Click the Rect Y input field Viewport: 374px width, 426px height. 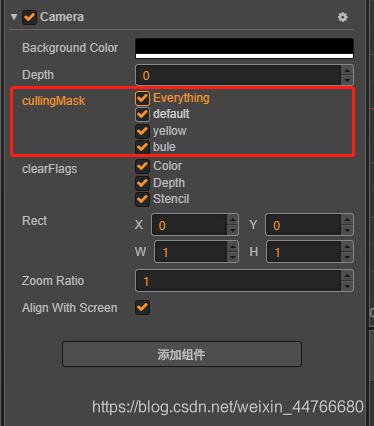pos(303,225)
